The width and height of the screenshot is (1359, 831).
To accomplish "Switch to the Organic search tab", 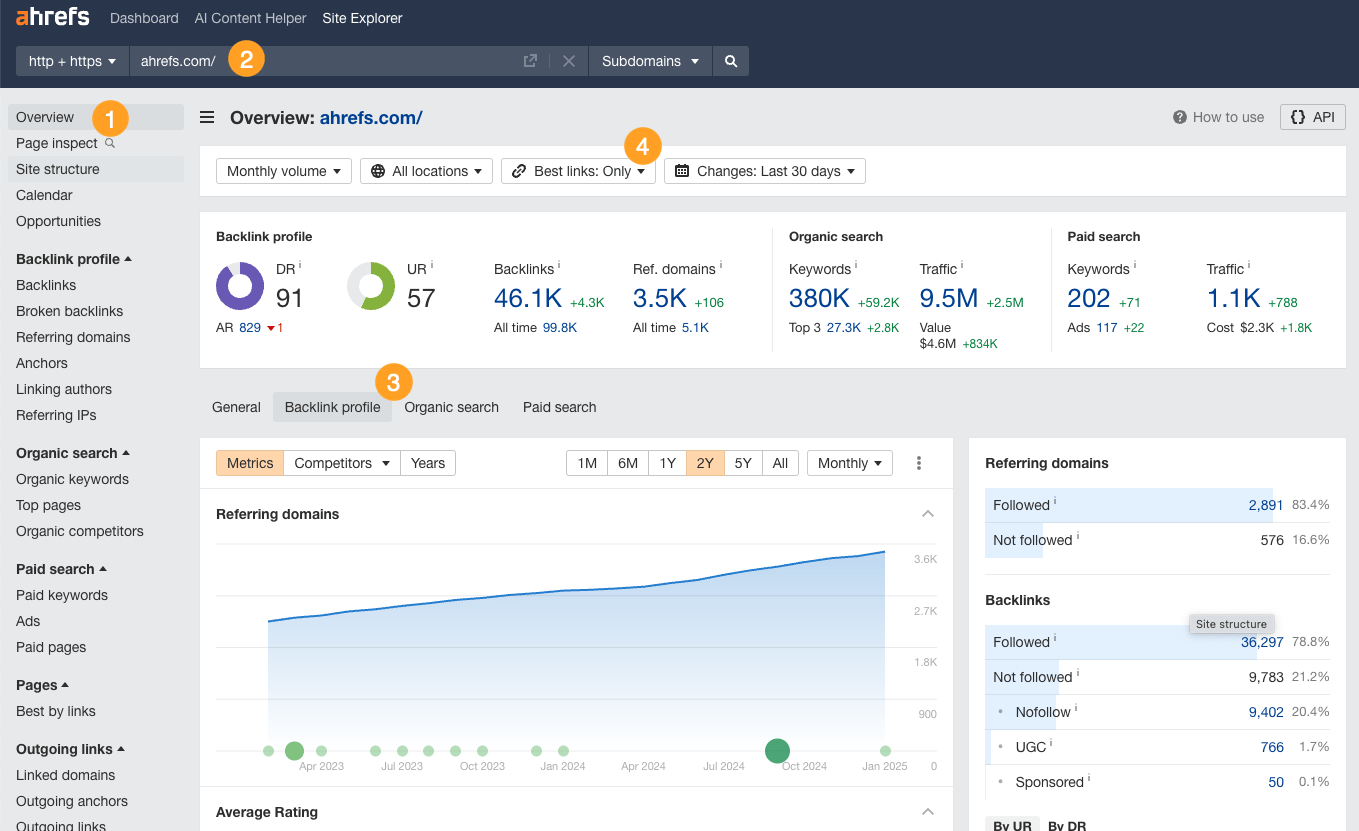I will 451,407.
